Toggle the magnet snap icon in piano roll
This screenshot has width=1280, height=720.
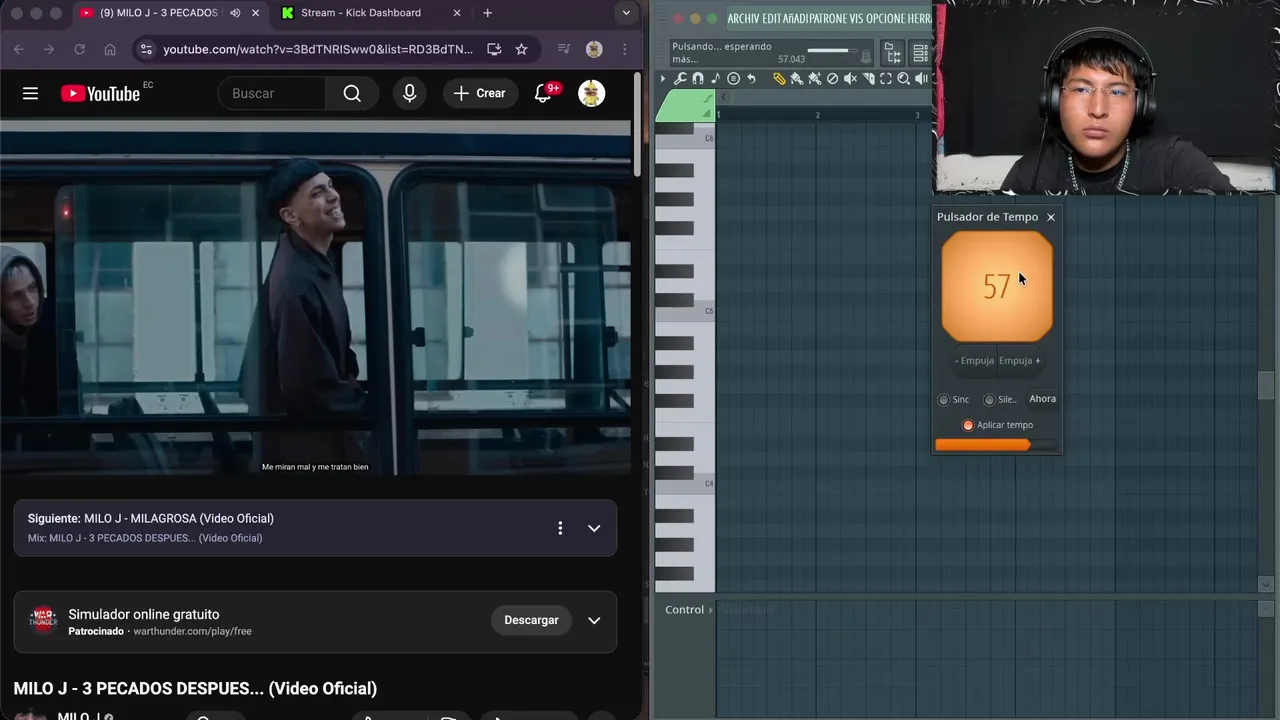pyautogui.click(x=698, y=78)
